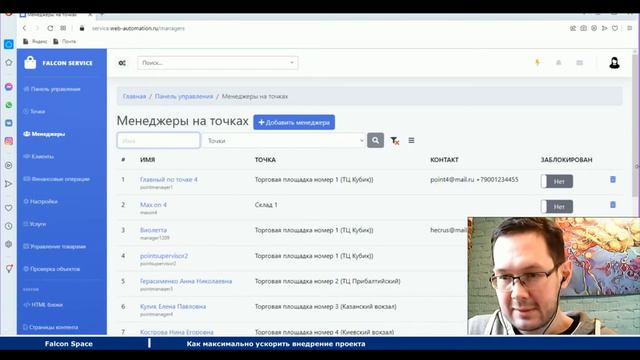Click the yellow lightning bolt icon

537,62
